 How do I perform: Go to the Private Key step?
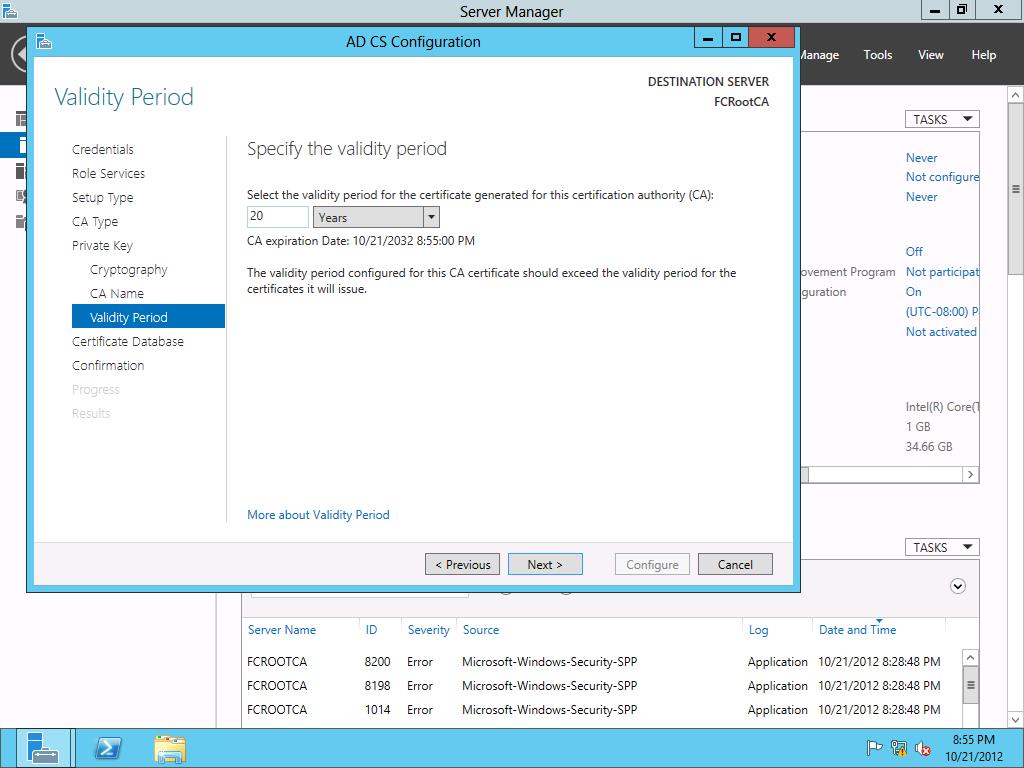coord(102,246)
